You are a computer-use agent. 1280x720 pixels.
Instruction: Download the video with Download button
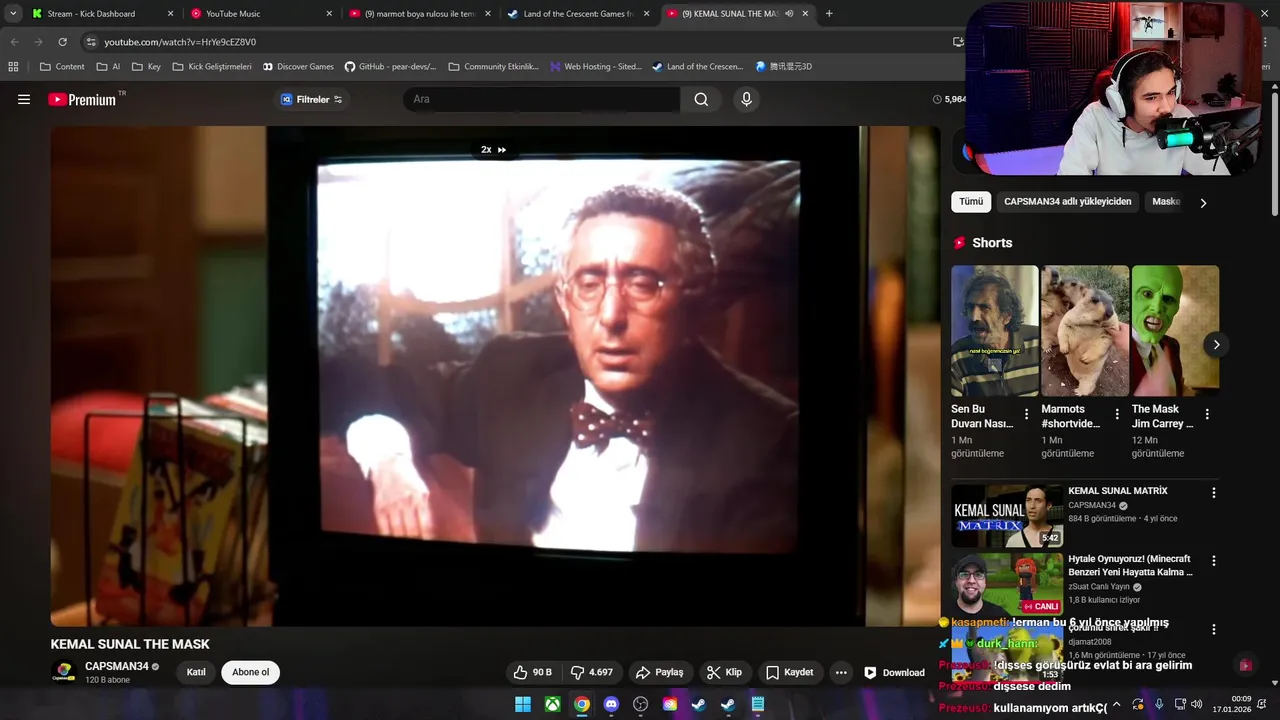click(x=894, y=672)
